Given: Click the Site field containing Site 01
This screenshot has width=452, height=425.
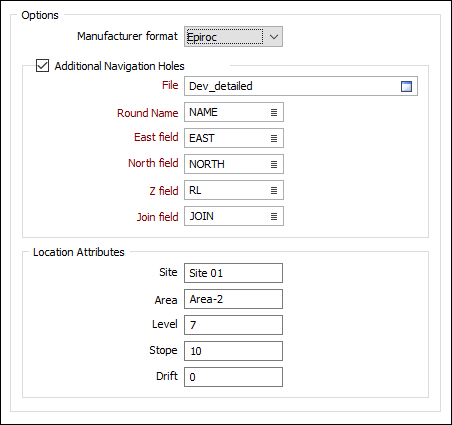Looking at the screenshot, I should tap(233, 273).
